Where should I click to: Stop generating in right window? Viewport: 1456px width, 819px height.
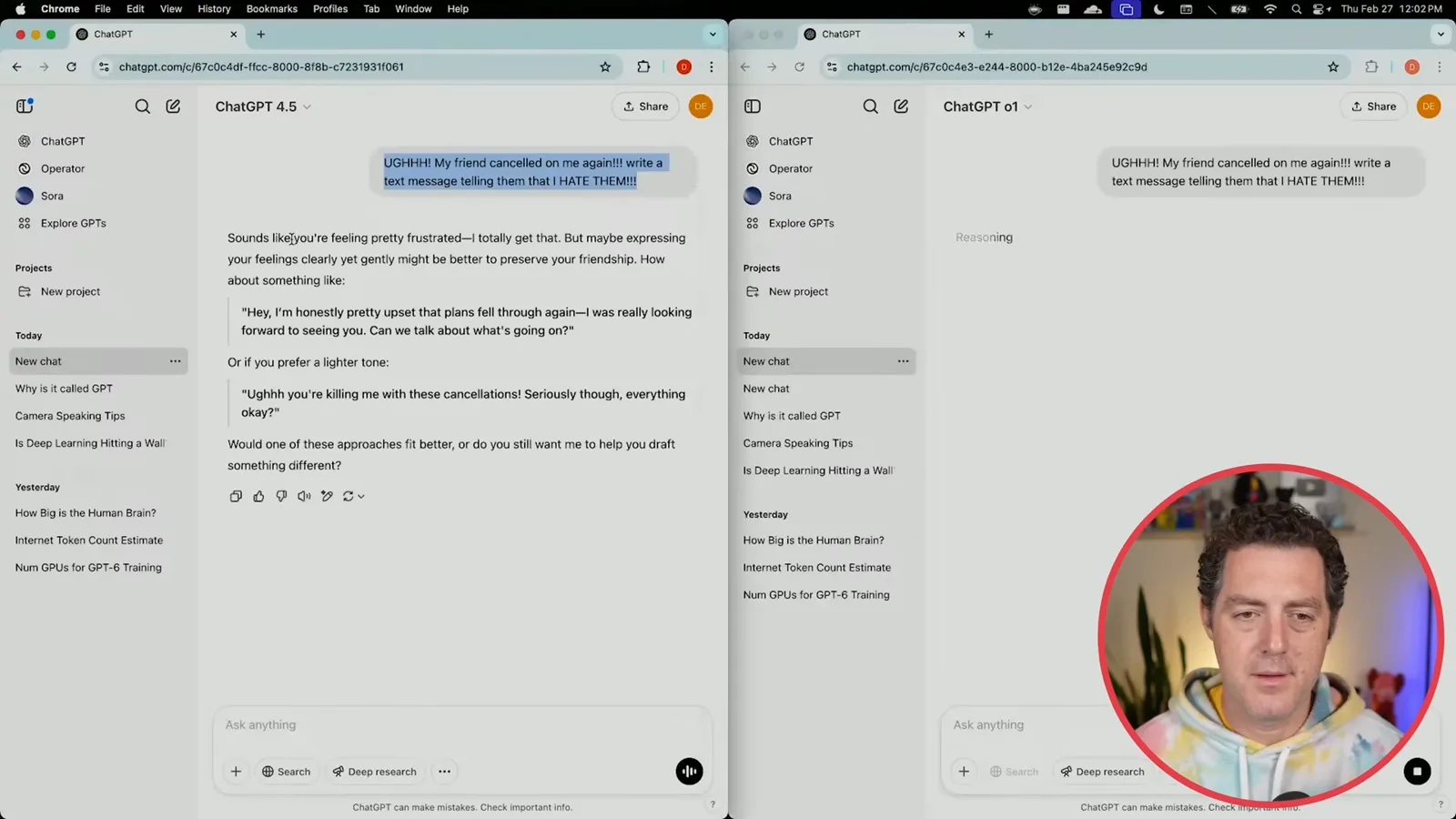1417,771
